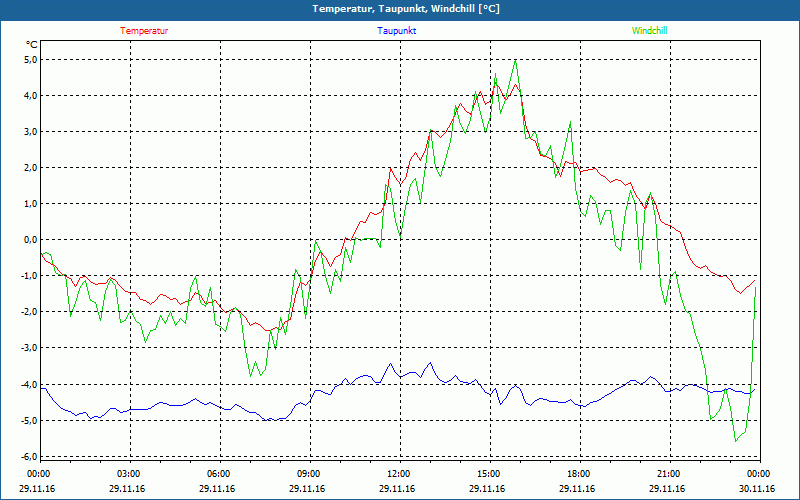
Task: Select the green Windchill legend label
Action: point(649,31)
